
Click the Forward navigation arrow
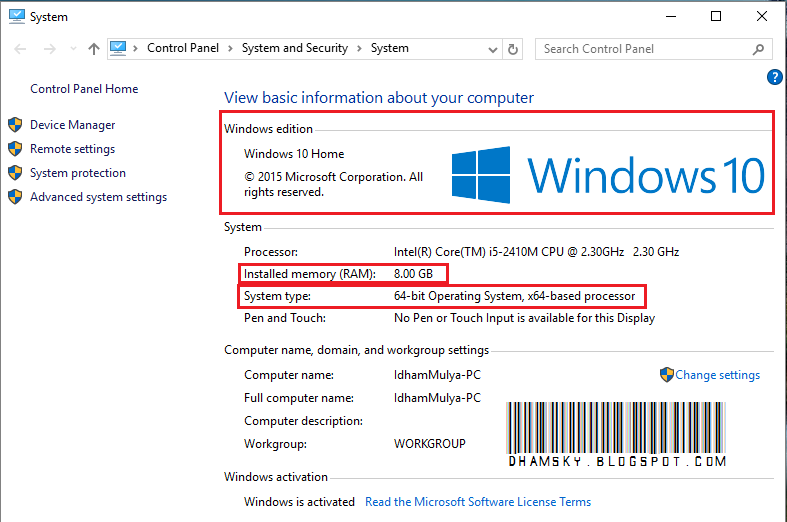coord(46,48)
